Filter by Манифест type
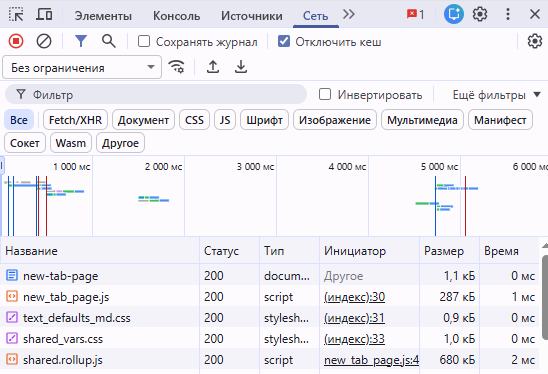Screen dimensions: 548x374 (x=500, y=120)
